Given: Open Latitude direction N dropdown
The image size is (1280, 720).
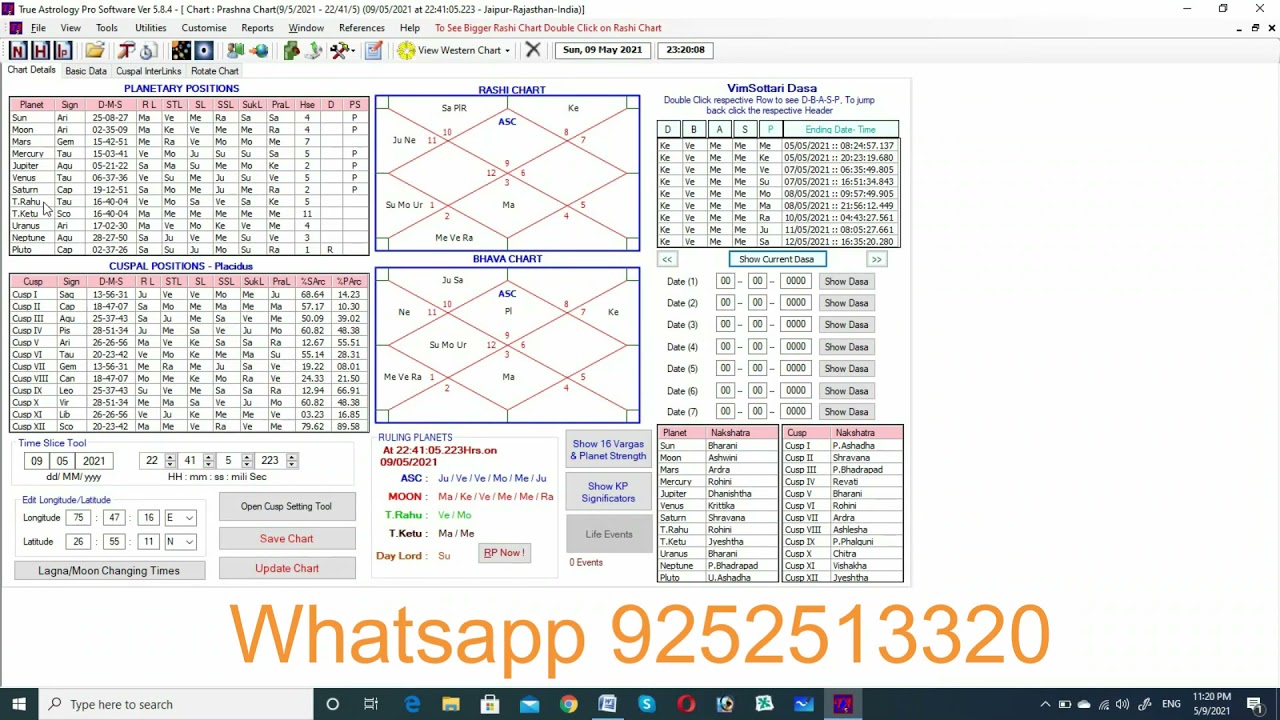Looking at the screenshot, I should tap(181, 541).
